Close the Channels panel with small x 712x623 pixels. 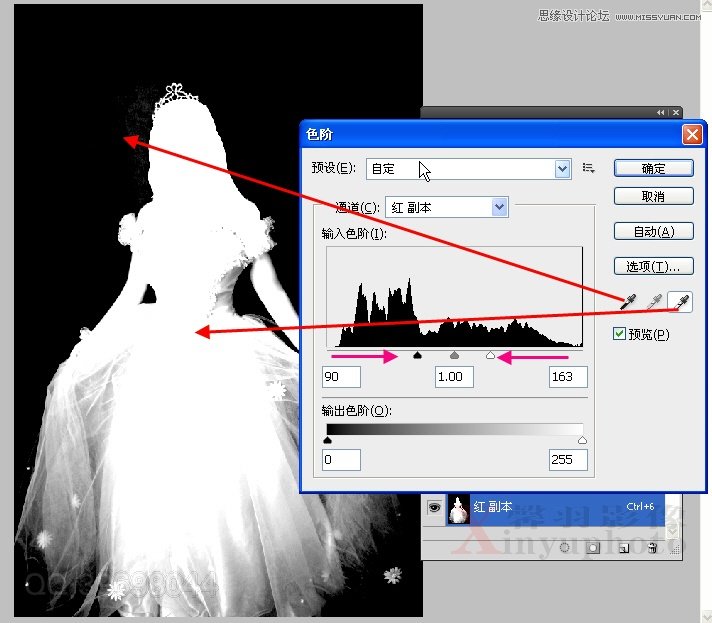pos(676,112)
